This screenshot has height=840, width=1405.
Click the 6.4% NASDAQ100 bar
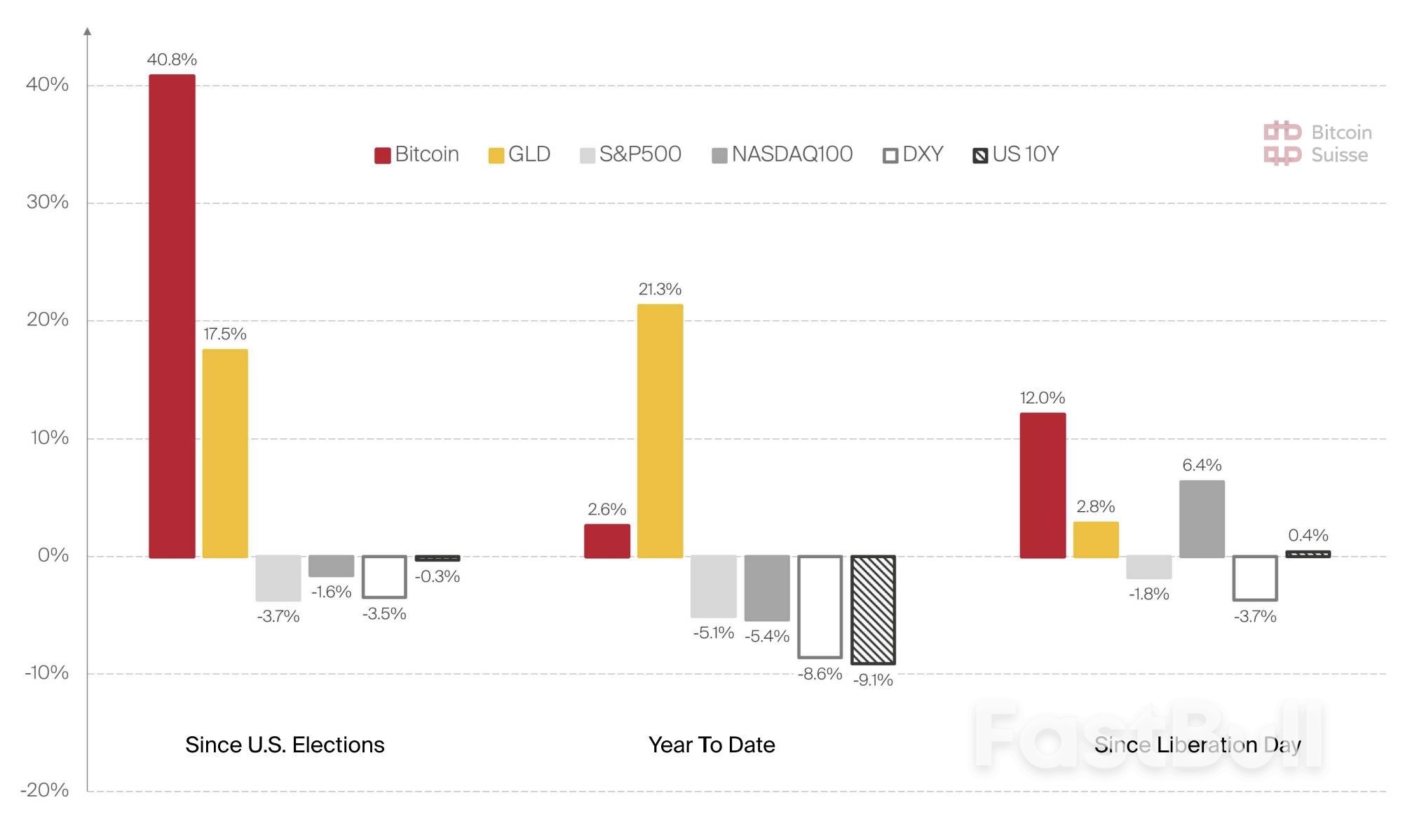click(1202, 518)
